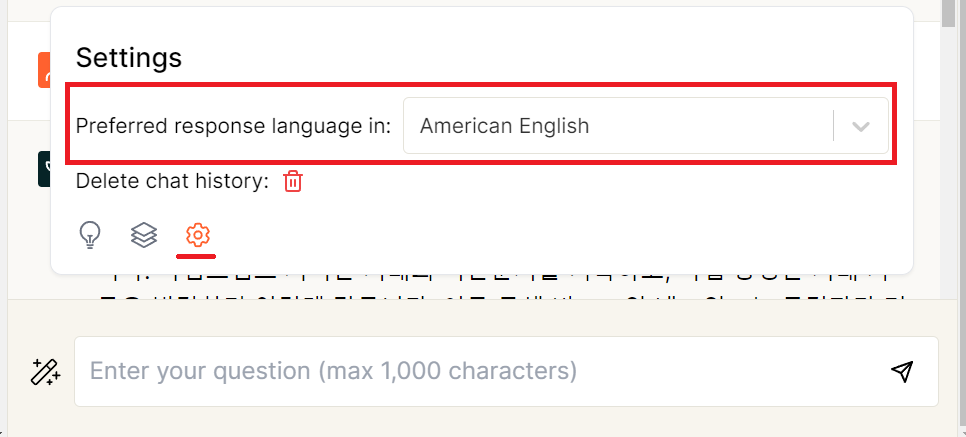This screenshot has height=437, width=966.
Task: Click the magic wand icon beside the question box
Action: 45,372
